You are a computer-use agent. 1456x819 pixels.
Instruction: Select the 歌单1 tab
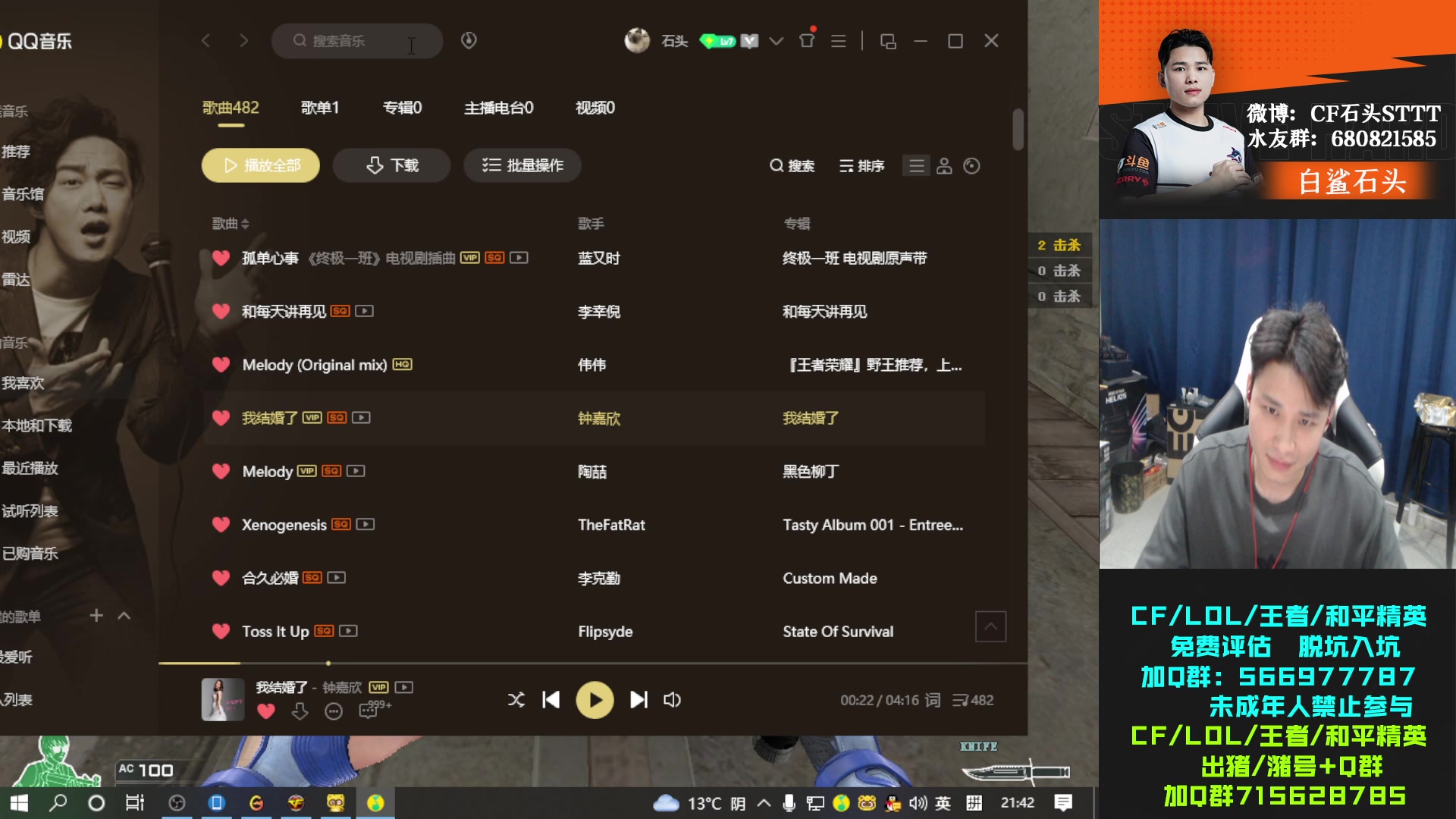tap(320, 108)
